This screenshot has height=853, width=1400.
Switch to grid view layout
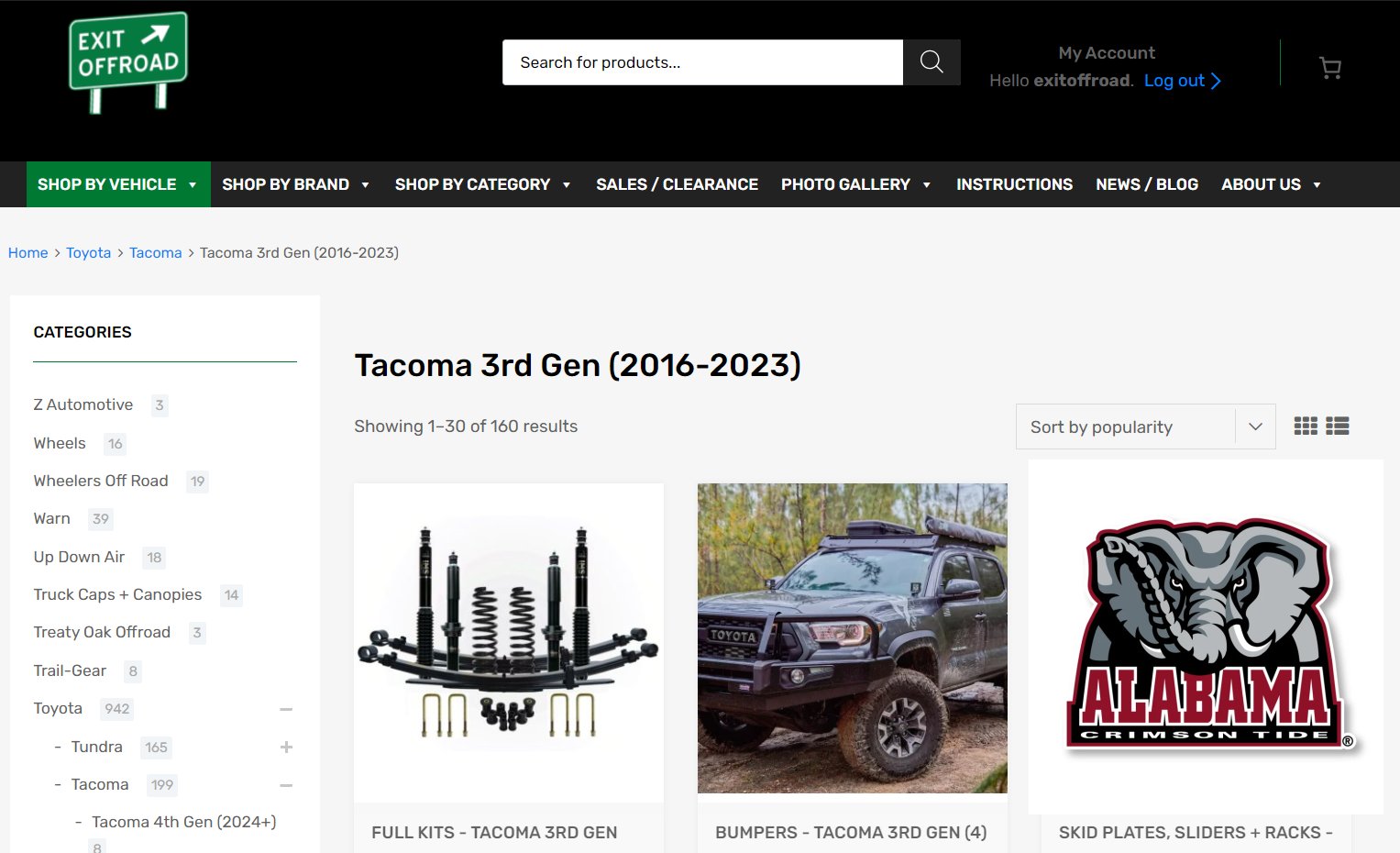tap(1306, 426)
